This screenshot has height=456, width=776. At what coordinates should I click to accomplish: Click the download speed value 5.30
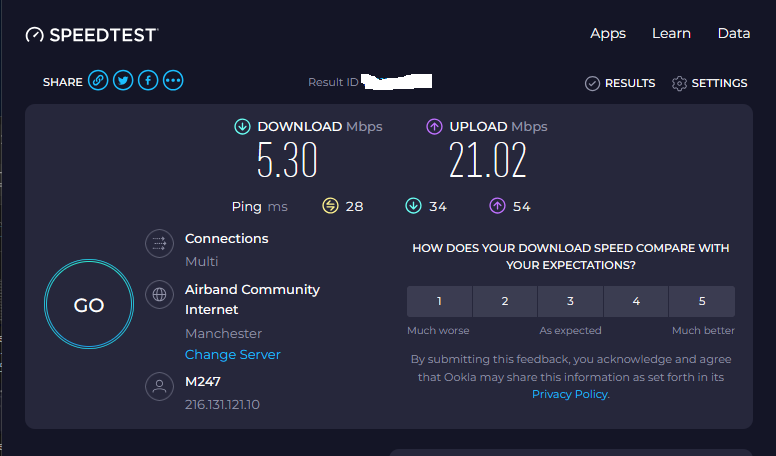point(287,160)
